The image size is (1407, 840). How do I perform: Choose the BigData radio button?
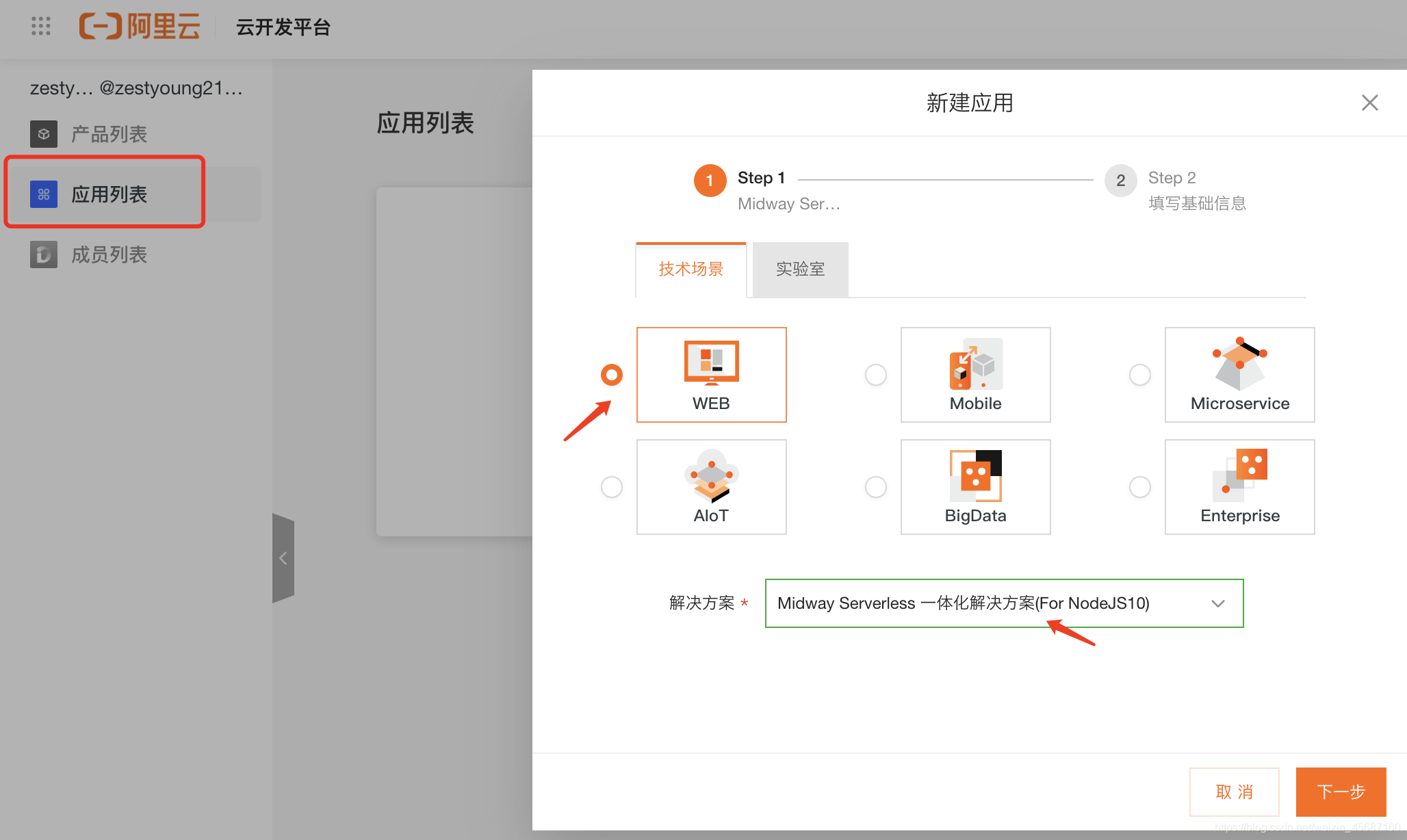click(876, 487)
